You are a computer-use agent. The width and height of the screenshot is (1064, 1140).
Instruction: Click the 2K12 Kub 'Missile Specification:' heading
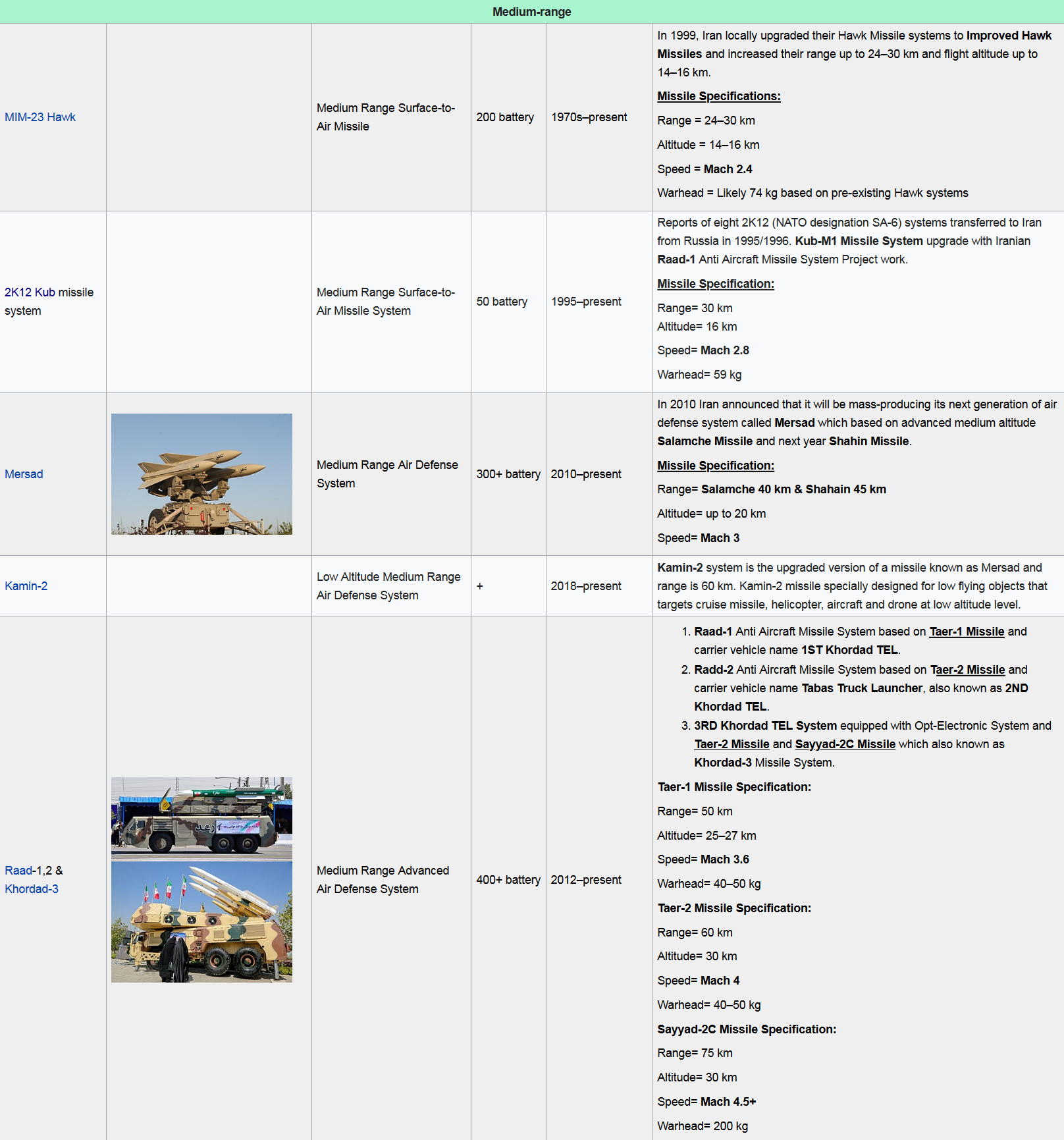pyautogui.click(x=716, y=284)
